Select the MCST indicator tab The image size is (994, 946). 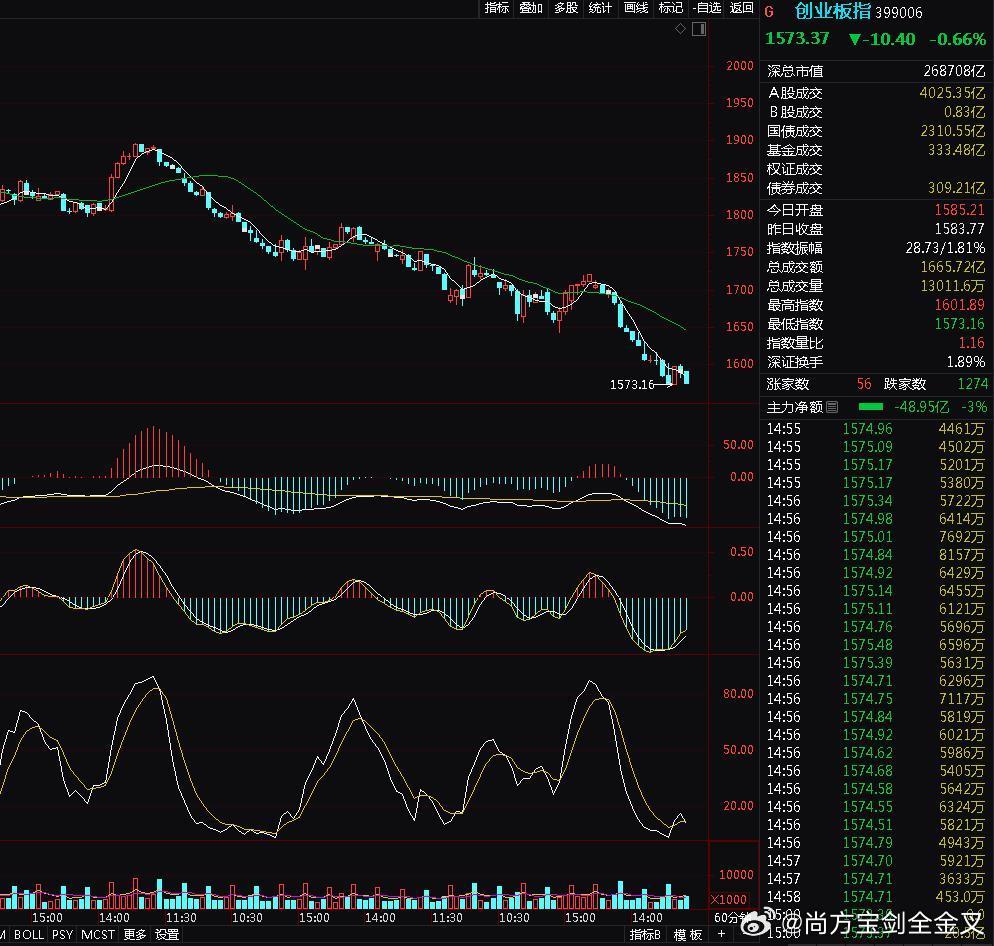(98, 935)
